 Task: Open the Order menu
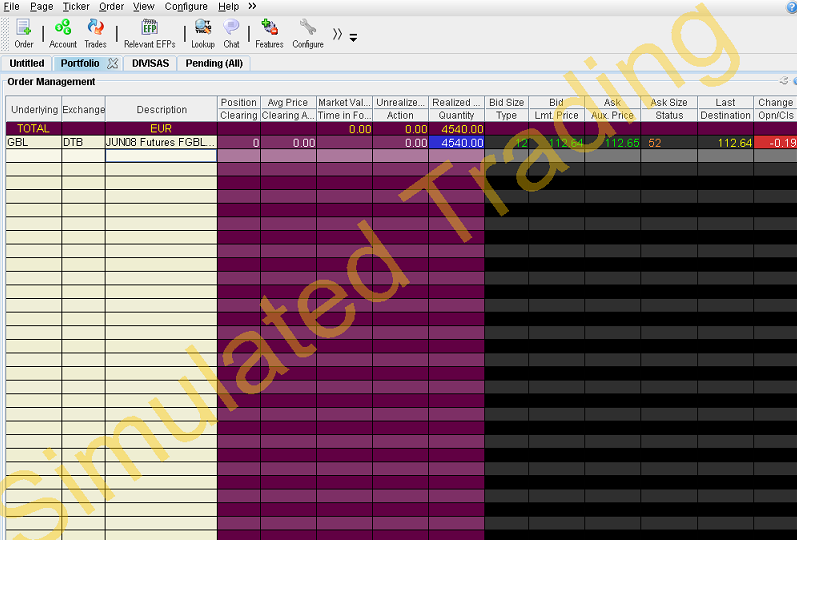[111, 7]
